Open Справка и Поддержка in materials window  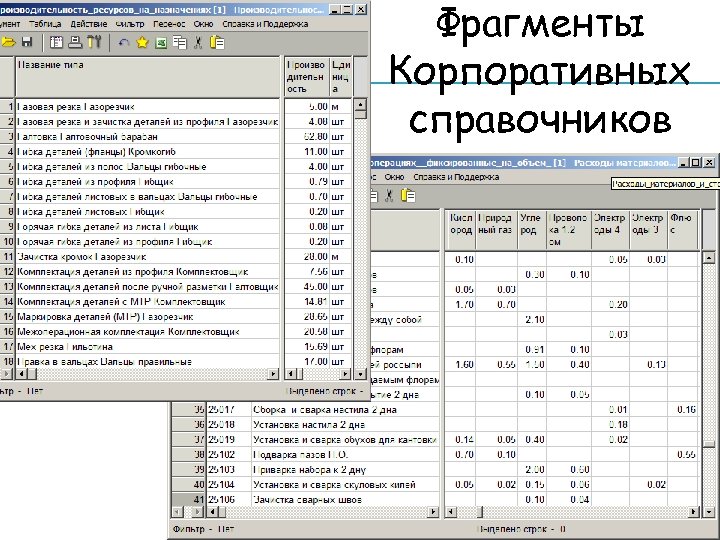(x=456, y=177)
